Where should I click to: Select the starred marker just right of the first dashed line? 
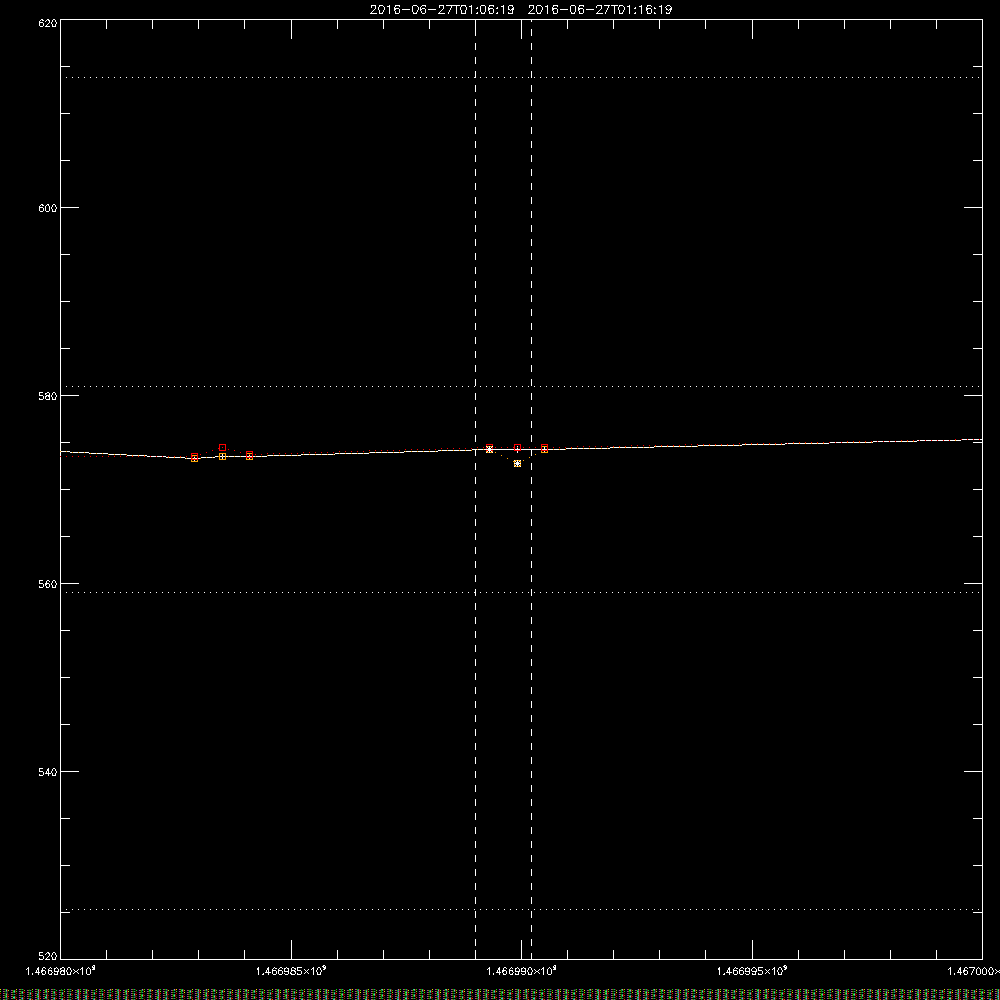coord(489,449)
